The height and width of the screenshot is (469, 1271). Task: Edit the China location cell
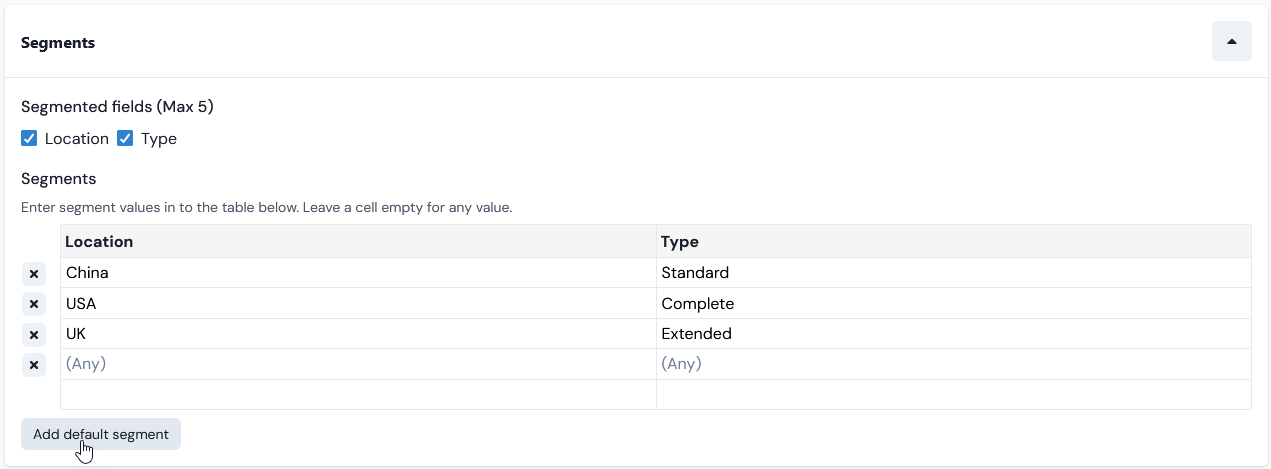(358, 273)
